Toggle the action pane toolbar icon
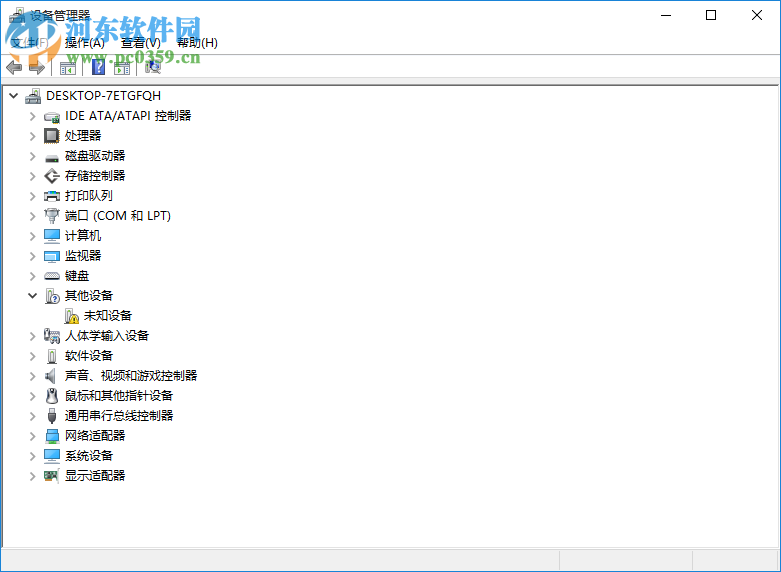781x572 pixels. 122,68
